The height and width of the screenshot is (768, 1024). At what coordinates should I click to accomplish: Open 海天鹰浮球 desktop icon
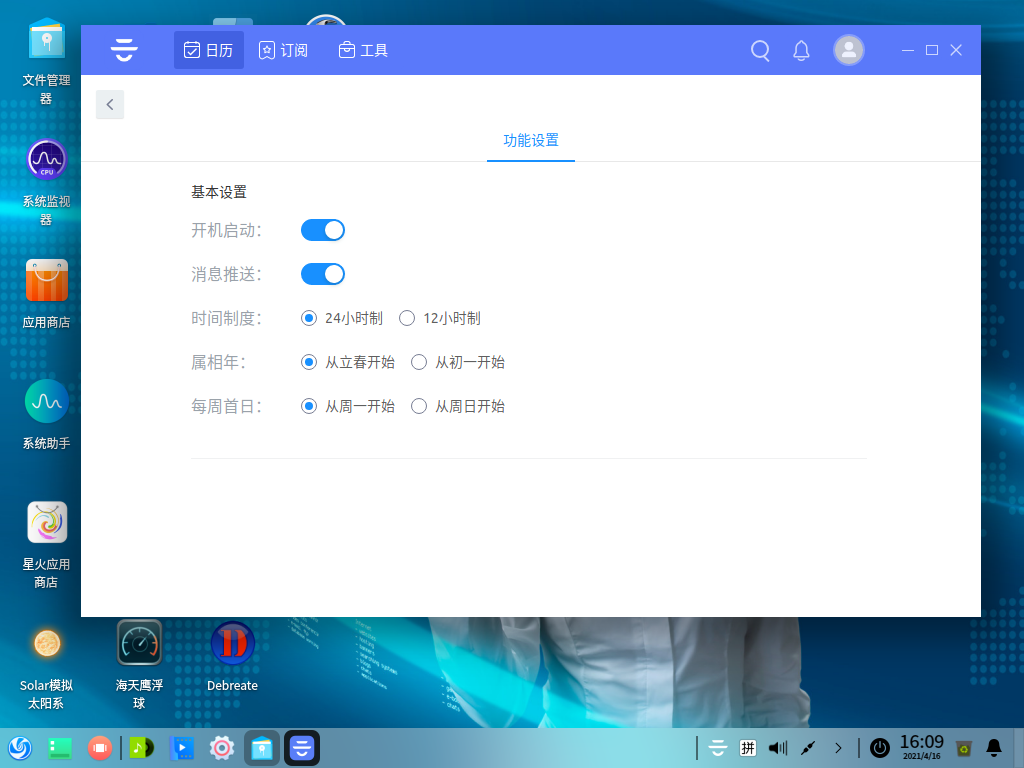[139, 666]
